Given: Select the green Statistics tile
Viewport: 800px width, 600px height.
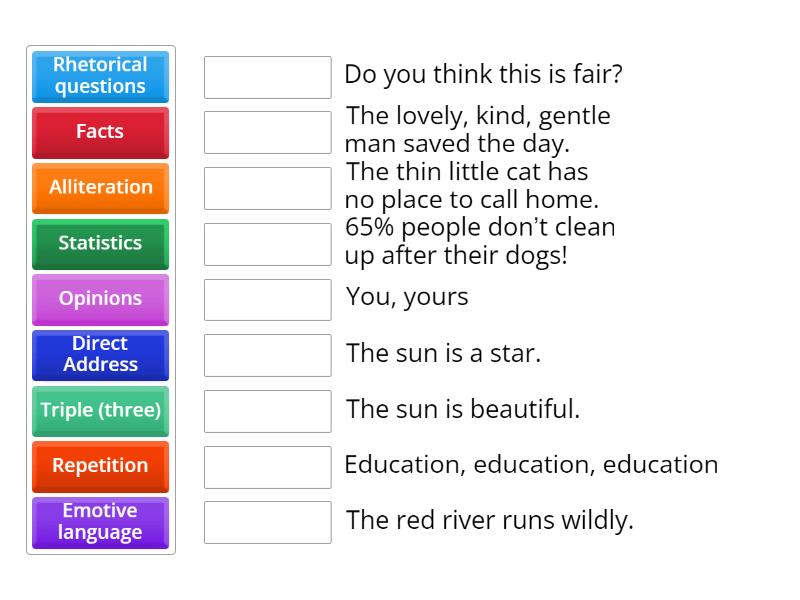Looking at the screenshot, I should [100, 243].
